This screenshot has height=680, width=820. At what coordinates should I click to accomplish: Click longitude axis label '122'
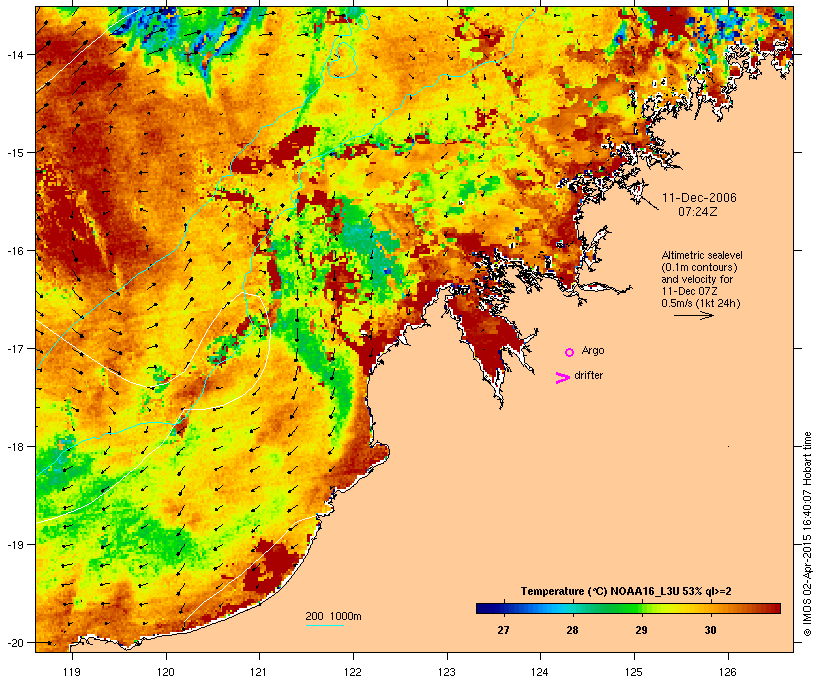pos(353,672)
